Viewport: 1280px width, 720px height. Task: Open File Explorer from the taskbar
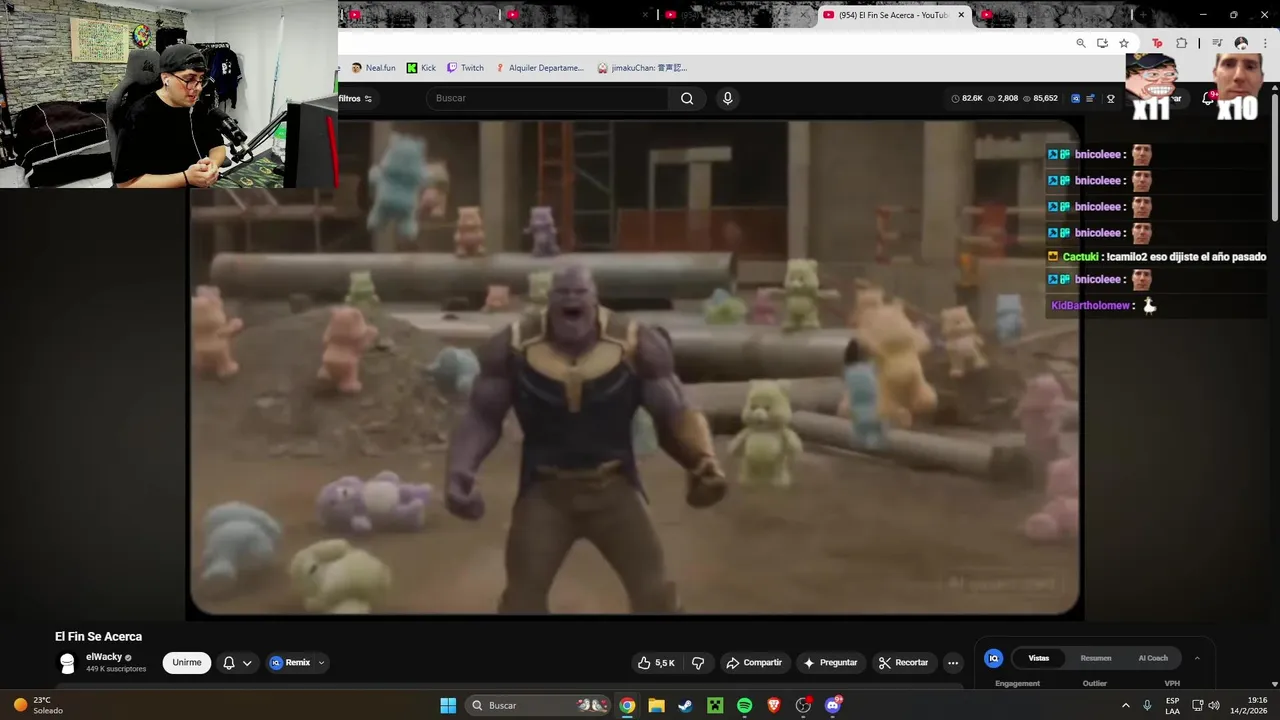click(x=656, y=705)
